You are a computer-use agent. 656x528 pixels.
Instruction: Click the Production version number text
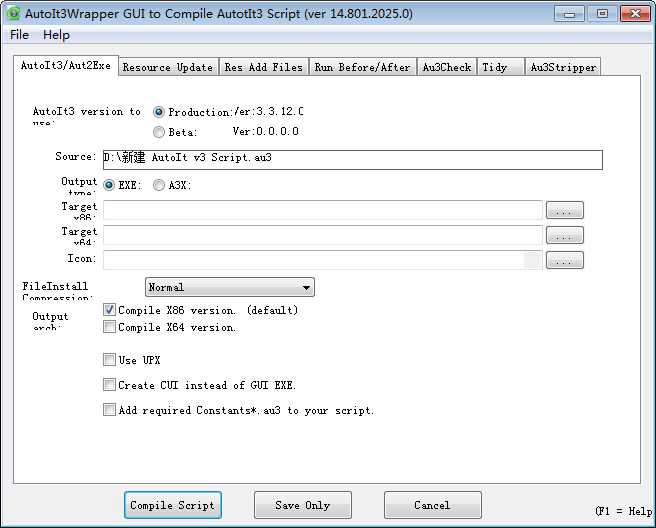pyautogui.click(x=268, y=112)
